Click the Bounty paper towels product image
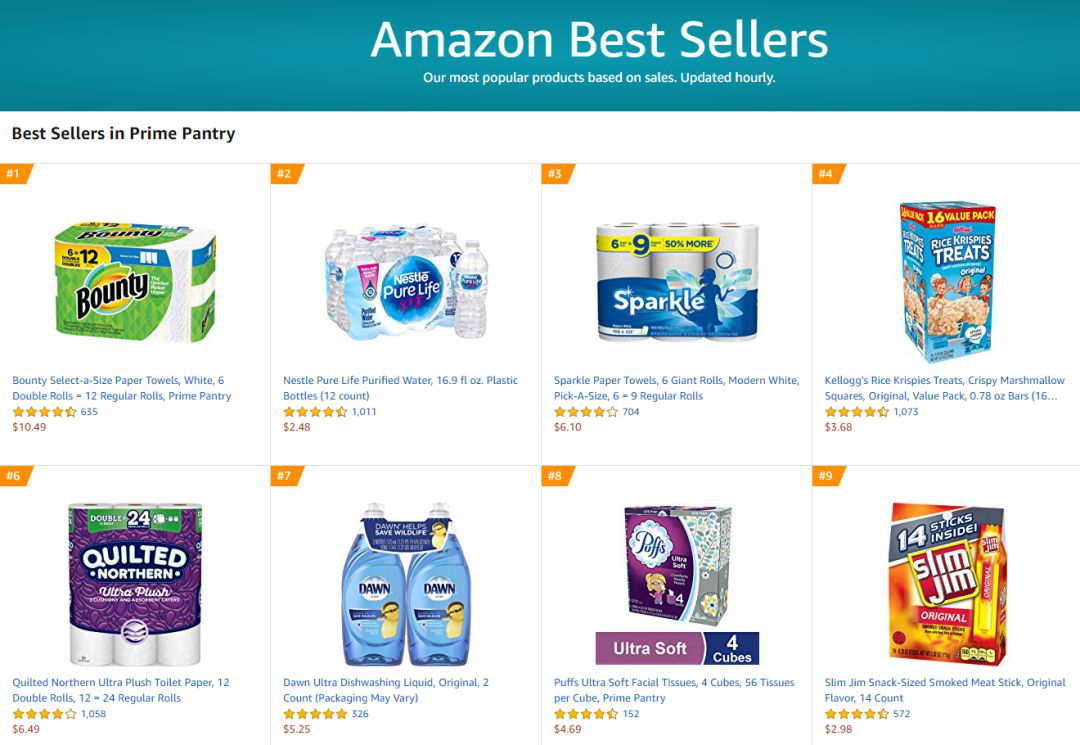 (x=135, y=282)
